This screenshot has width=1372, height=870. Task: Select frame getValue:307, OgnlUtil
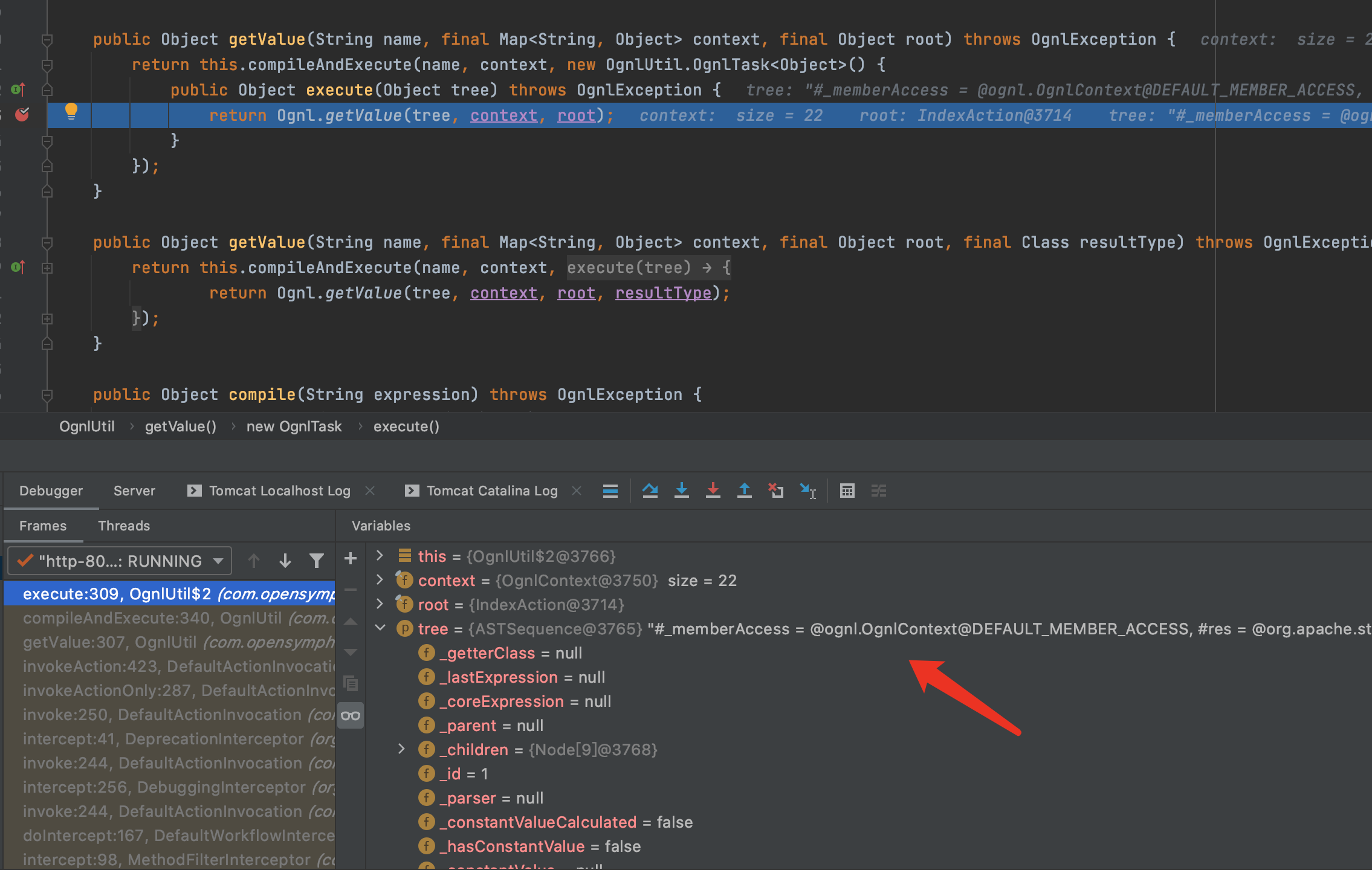tap(170, 642)
